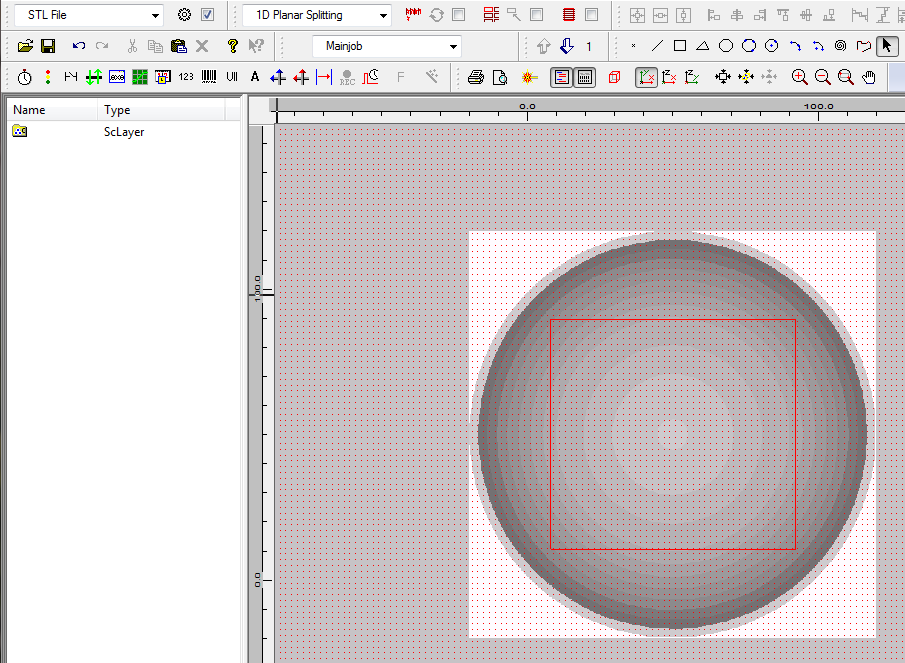Select the rectangle drawing tool

(x=680, y=46)
